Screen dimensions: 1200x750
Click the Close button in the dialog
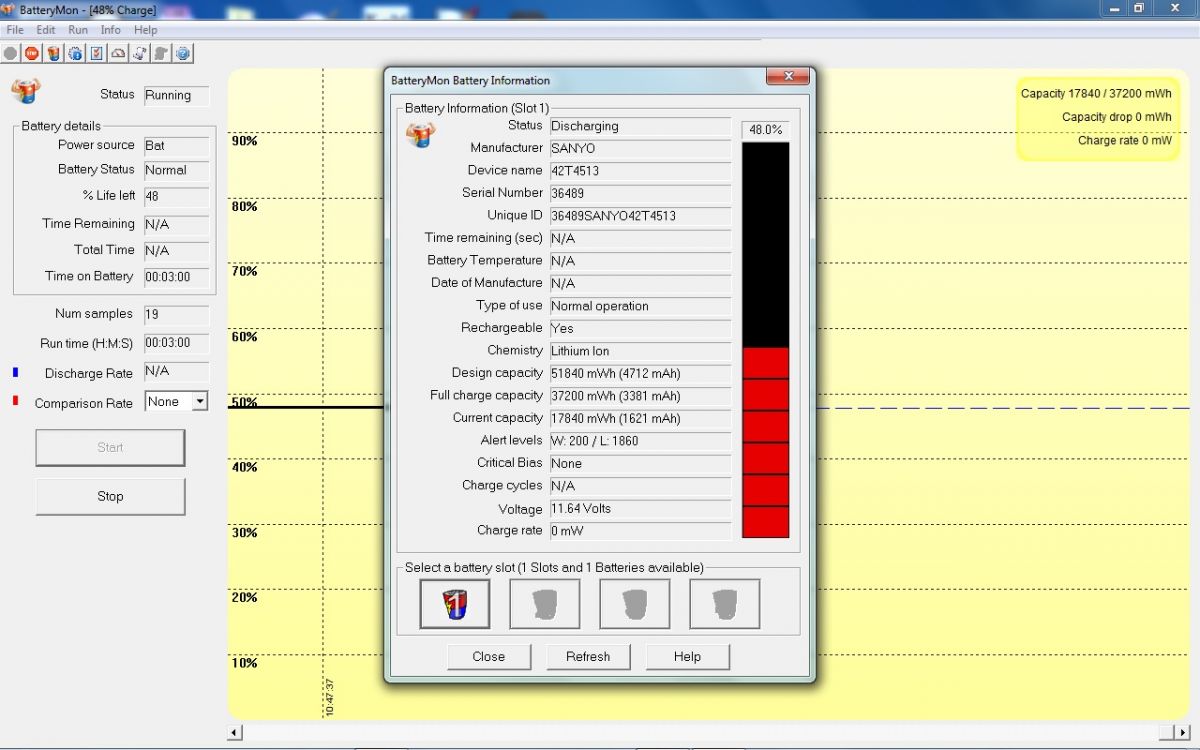[x=488, y=657]
